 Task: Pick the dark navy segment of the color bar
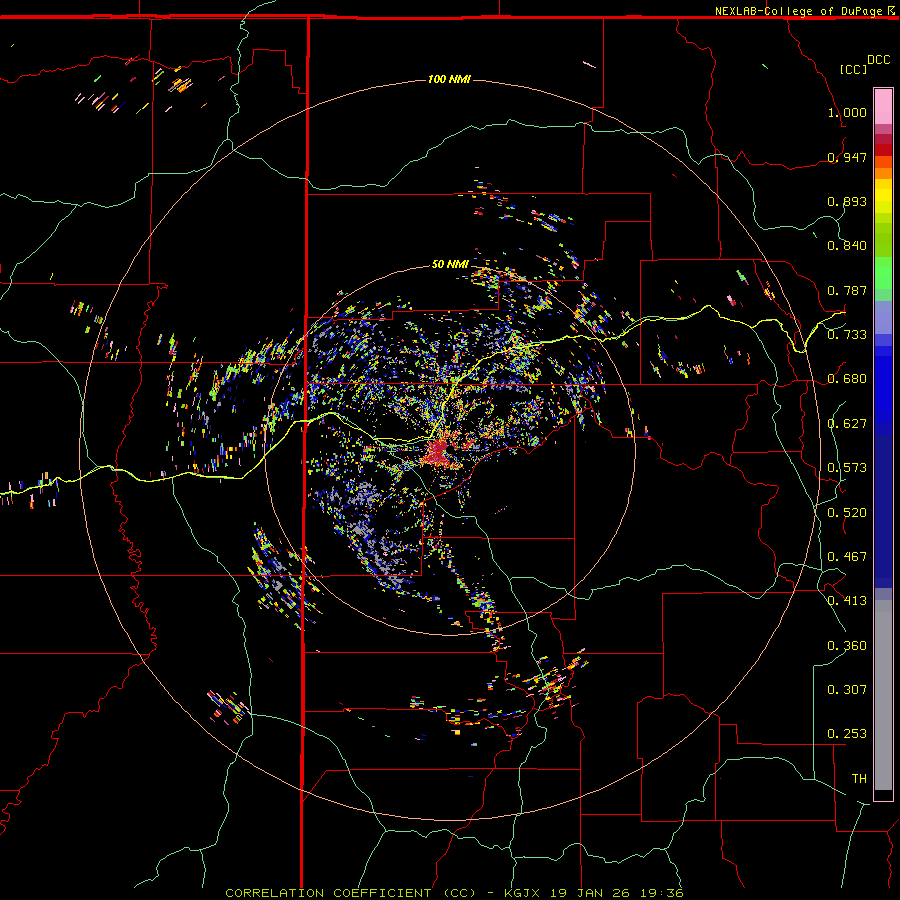coord(883,511)
